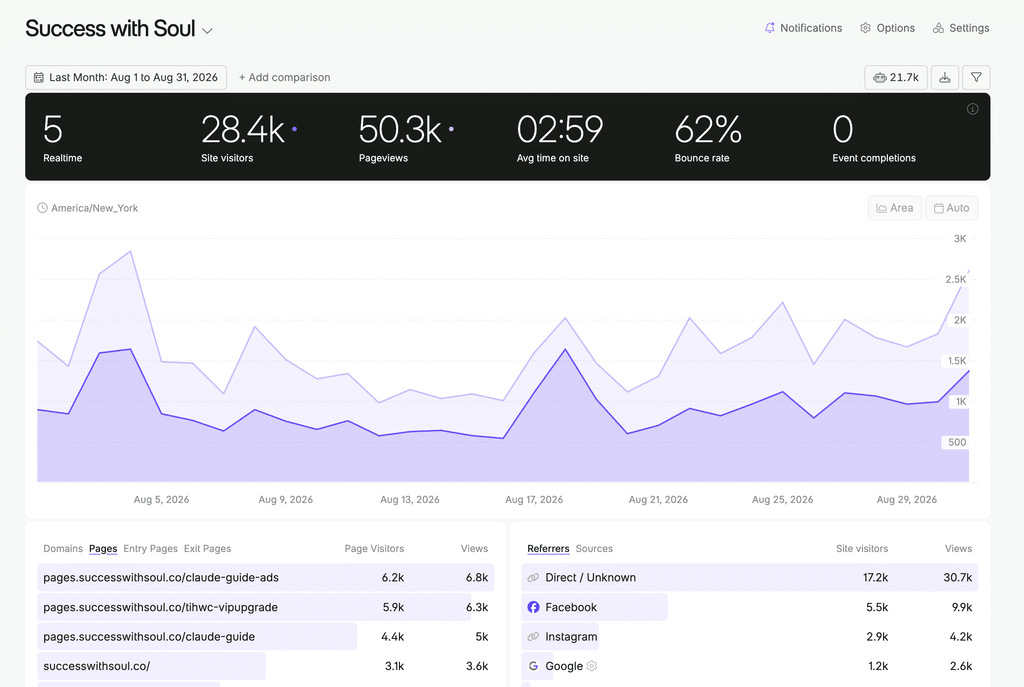Select the 50.3k Pageviews metric
Viewport: 1024px width, 687px height.
406,137
